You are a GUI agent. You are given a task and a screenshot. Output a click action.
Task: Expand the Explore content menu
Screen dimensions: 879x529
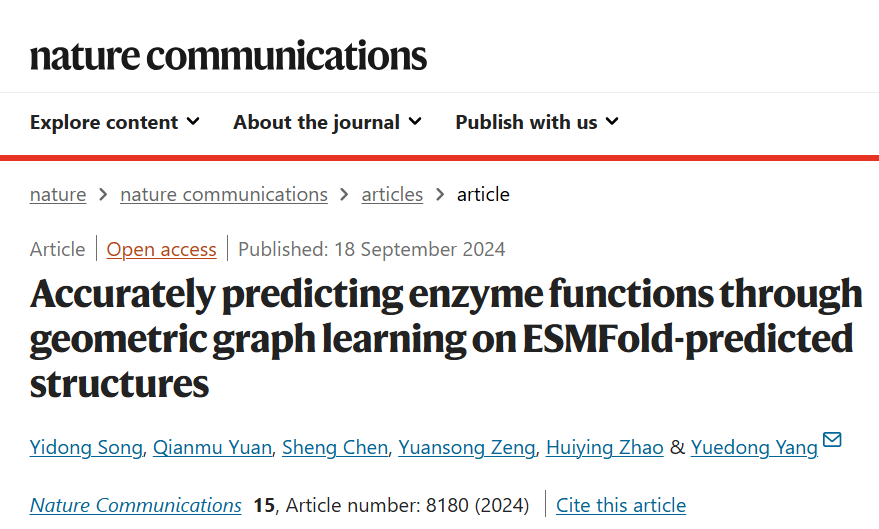coord(114,122)
